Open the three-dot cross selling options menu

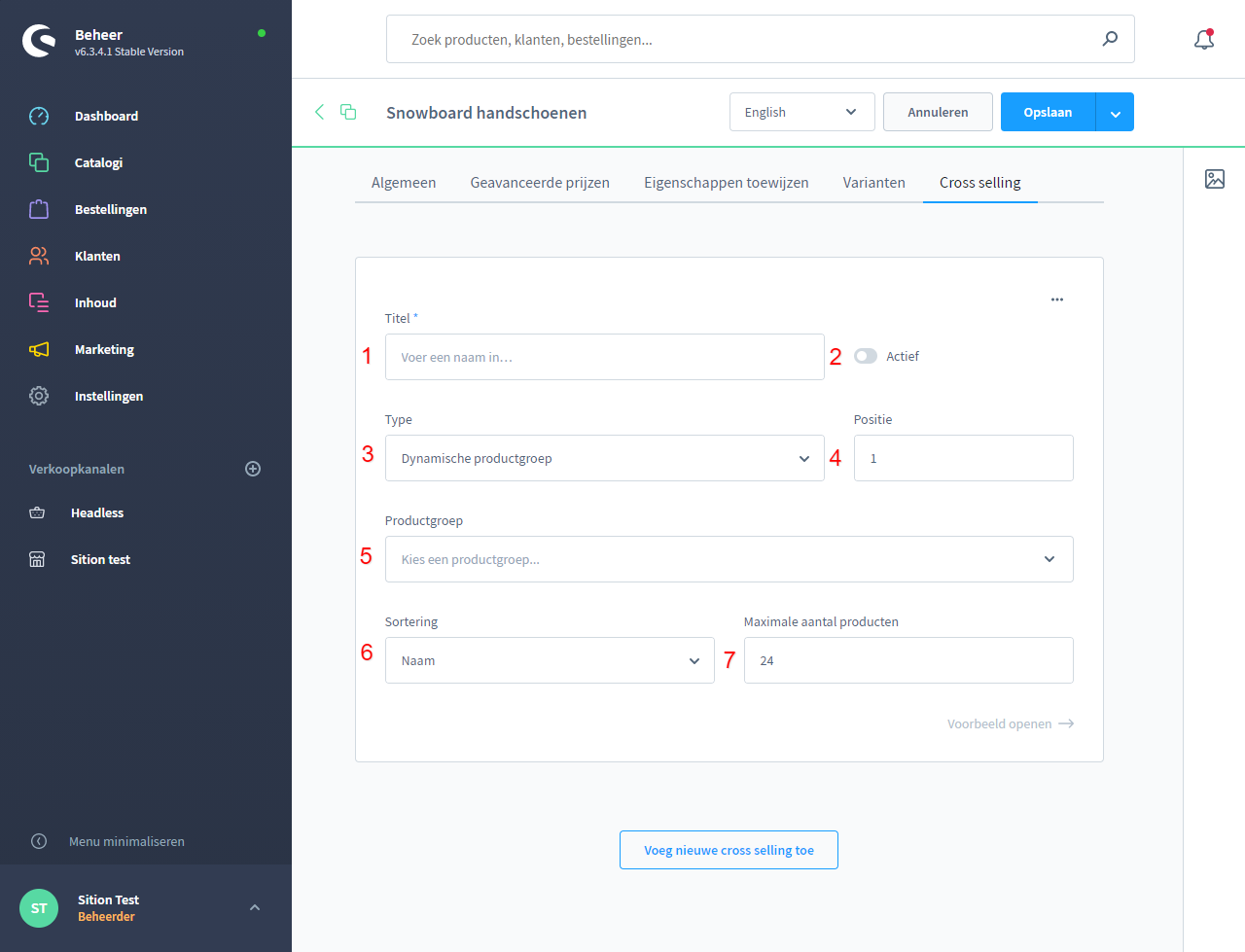pos(1057,300)
